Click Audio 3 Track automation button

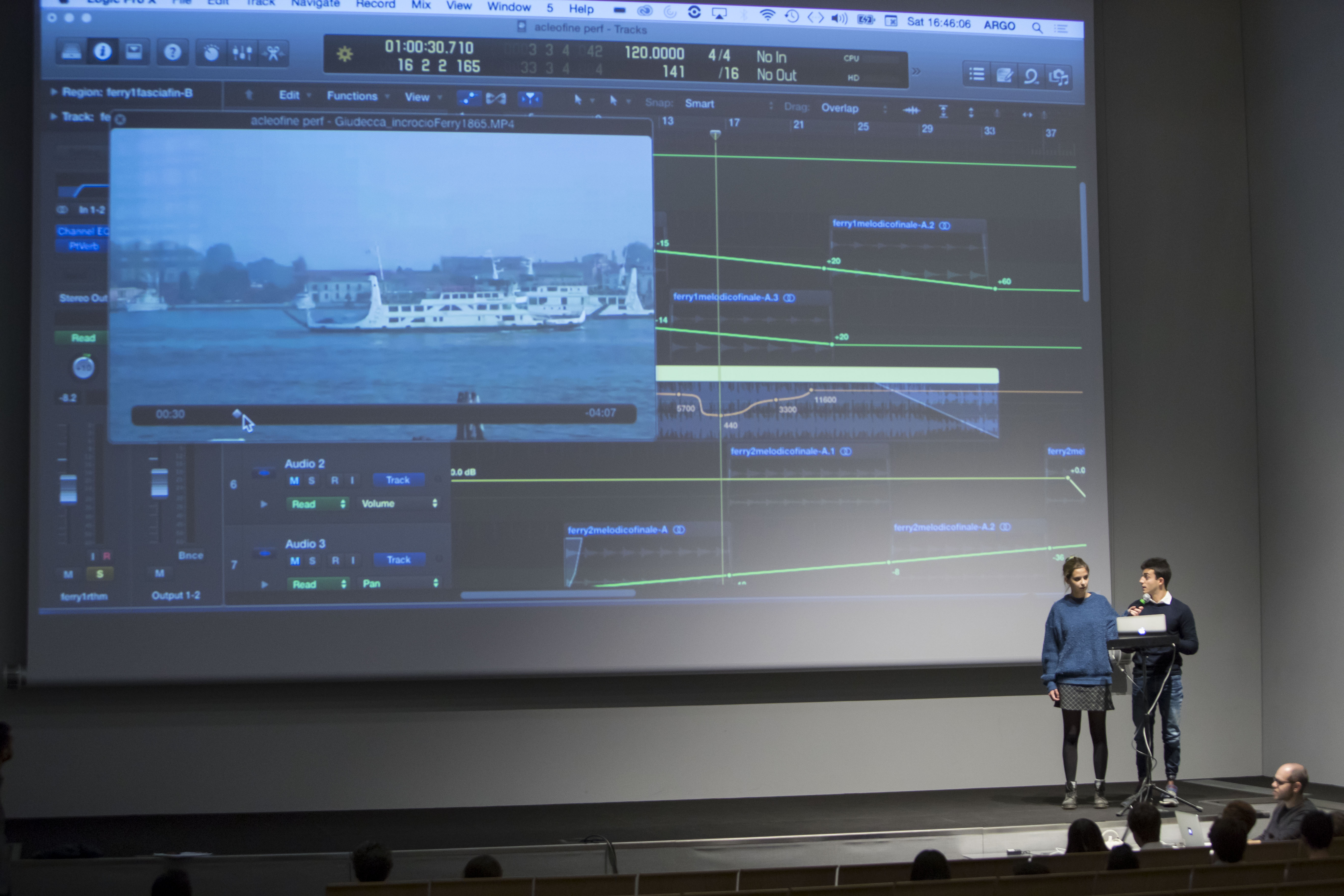tap(399, 560)
